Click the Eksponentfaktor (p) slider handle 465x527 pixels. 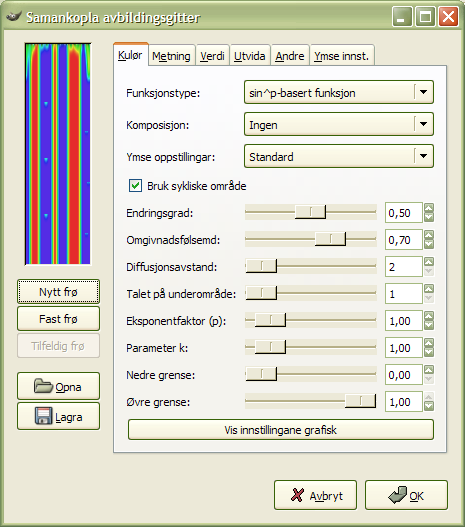[270, 320]
